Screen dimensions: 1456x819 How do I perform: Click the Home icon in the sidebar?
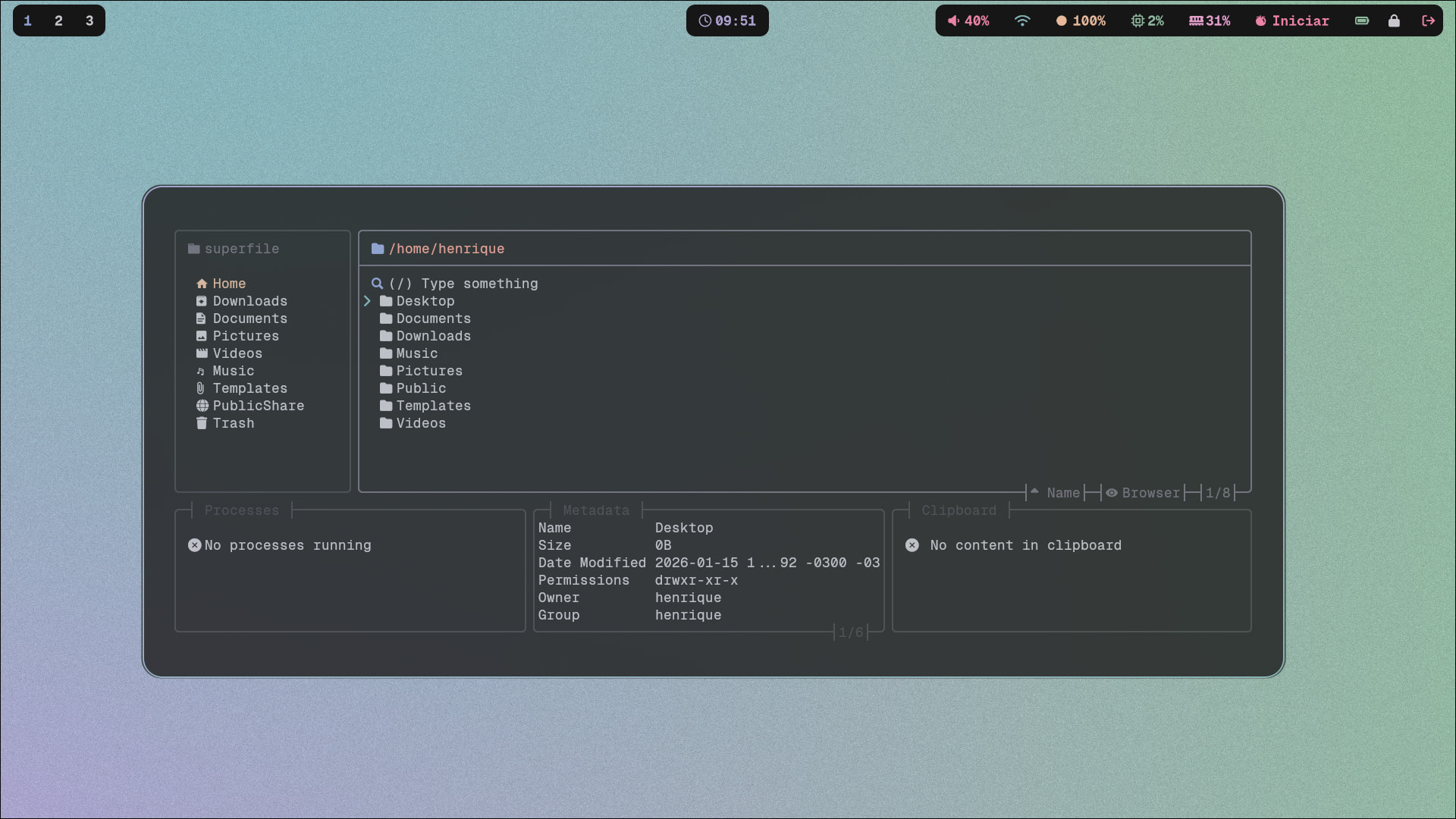(202, 284)
